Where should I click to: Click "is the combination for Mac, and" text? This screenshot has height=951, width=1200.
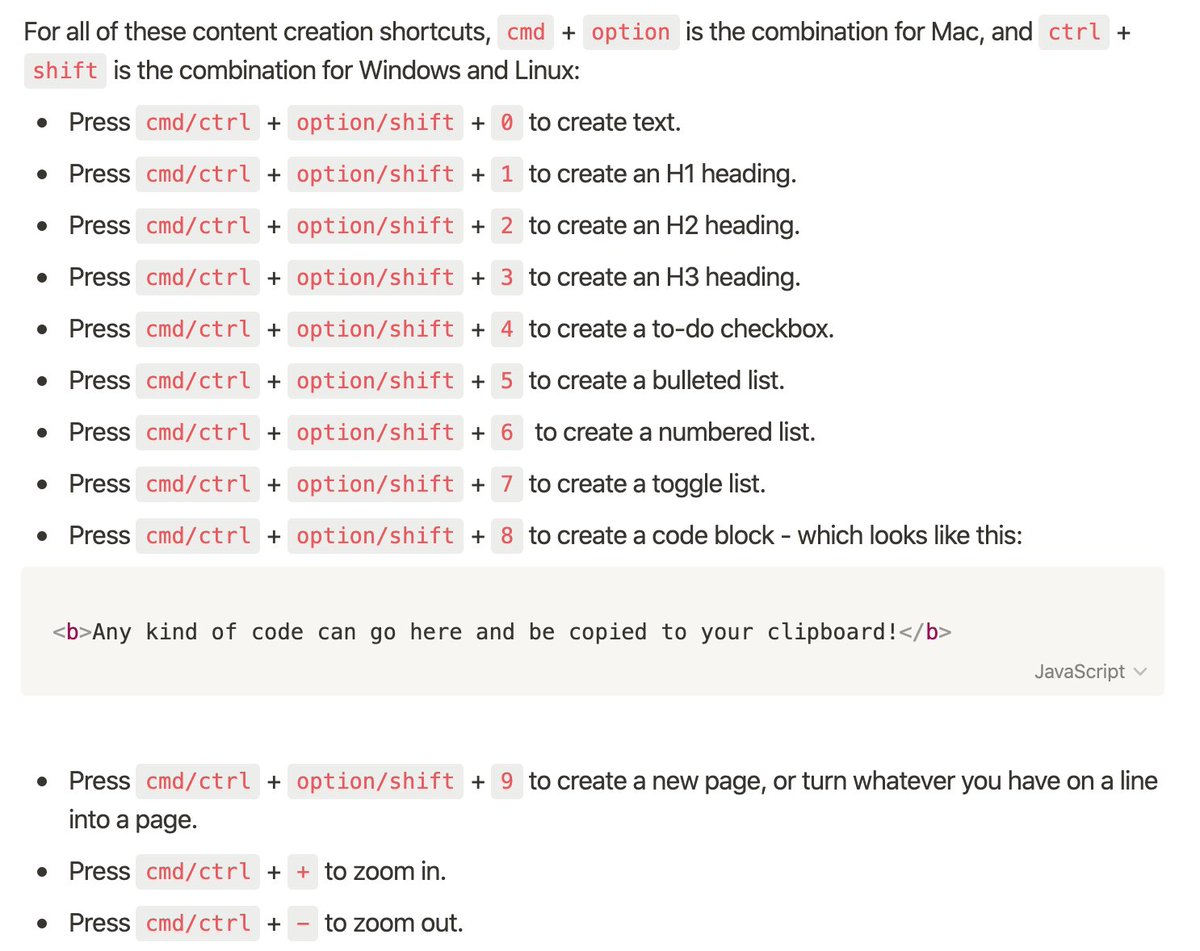coord(859,32)
